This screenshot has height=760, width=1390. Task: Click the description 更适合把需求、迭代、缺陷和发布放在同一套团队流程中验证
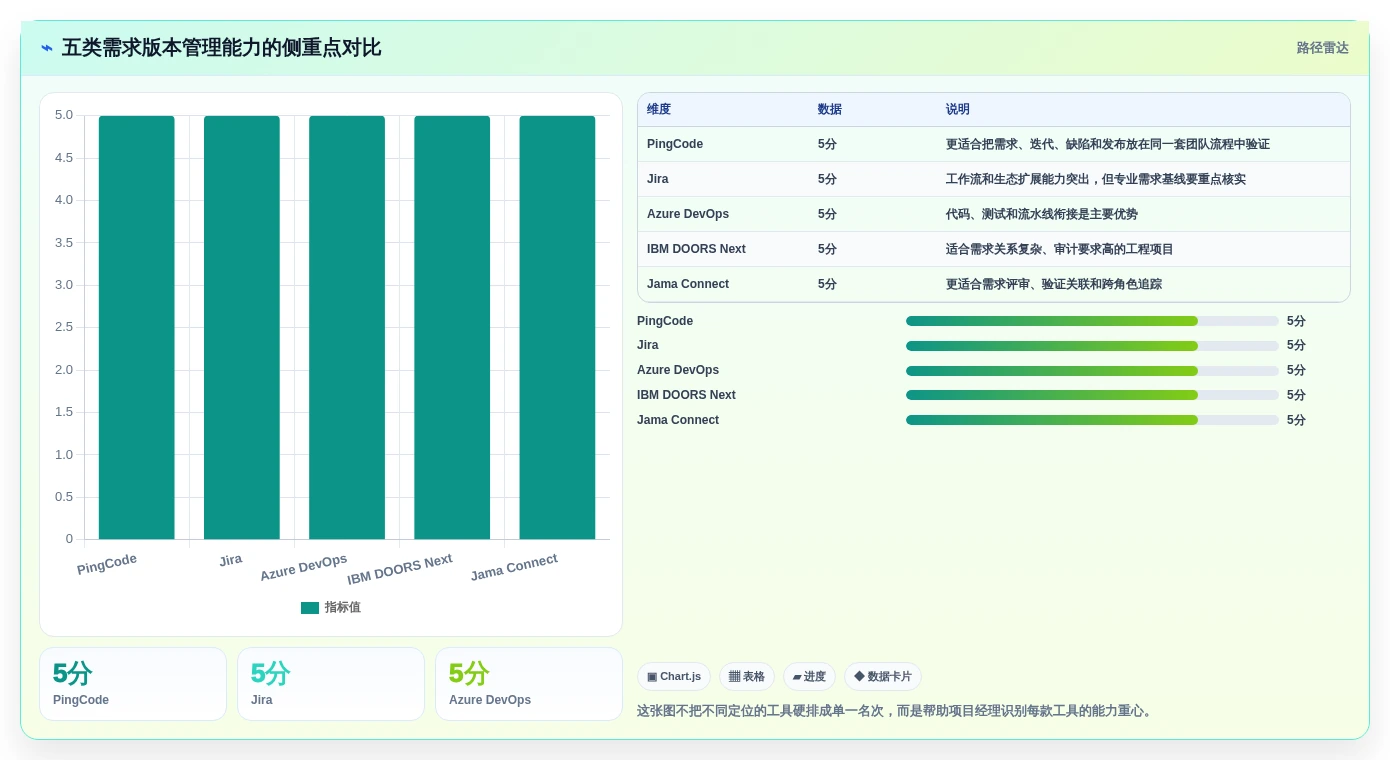[1108, 144]
